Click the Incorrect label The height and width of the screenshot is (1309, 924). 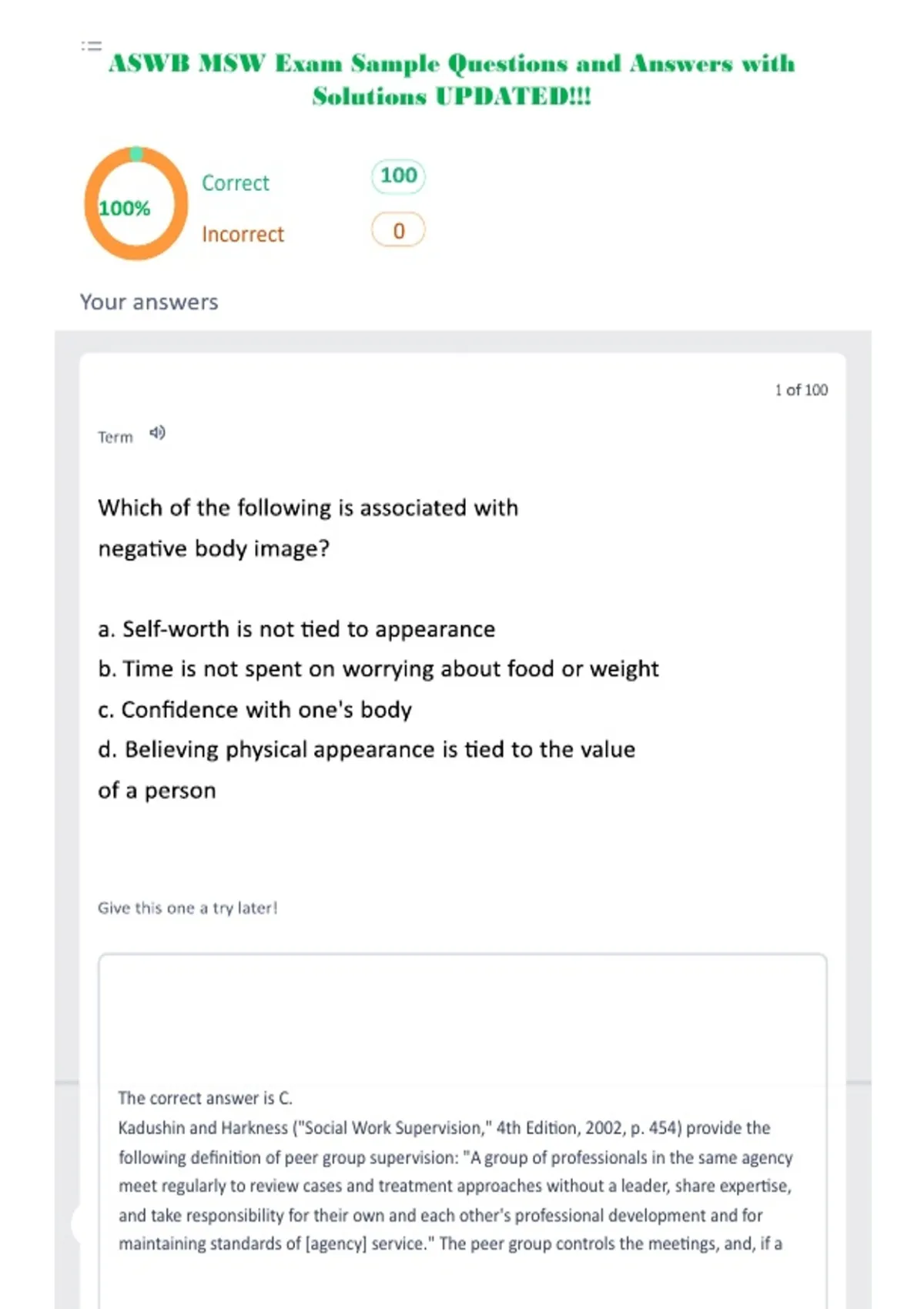[243, 234]
